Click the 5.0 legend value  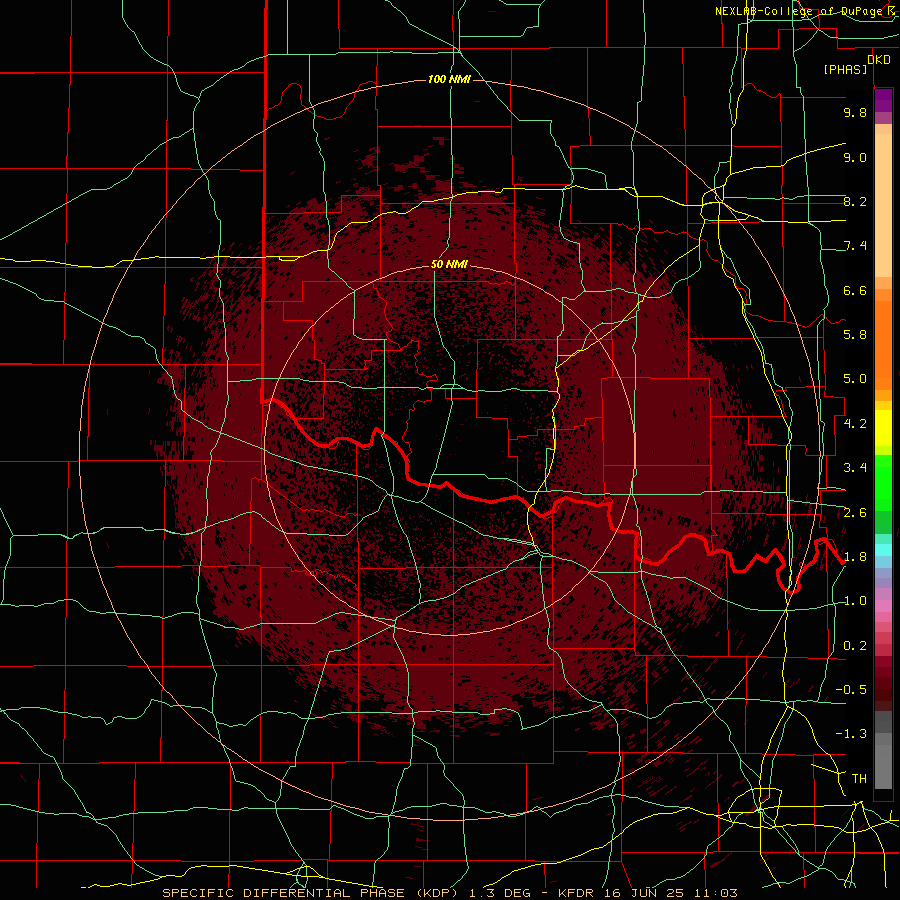pos(855,379)
